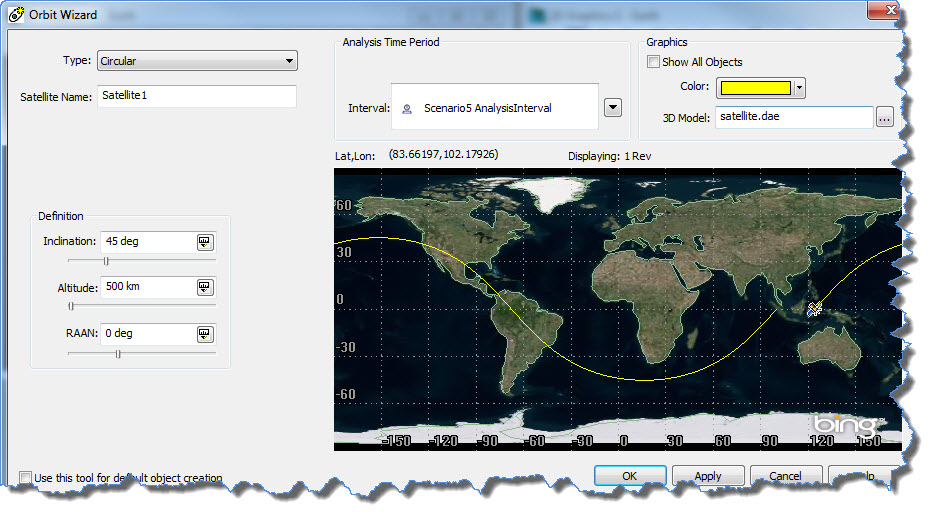Screen dimensions: 936x519
Task: Click the Altitude unit selector icon
Action: [204, 288]
